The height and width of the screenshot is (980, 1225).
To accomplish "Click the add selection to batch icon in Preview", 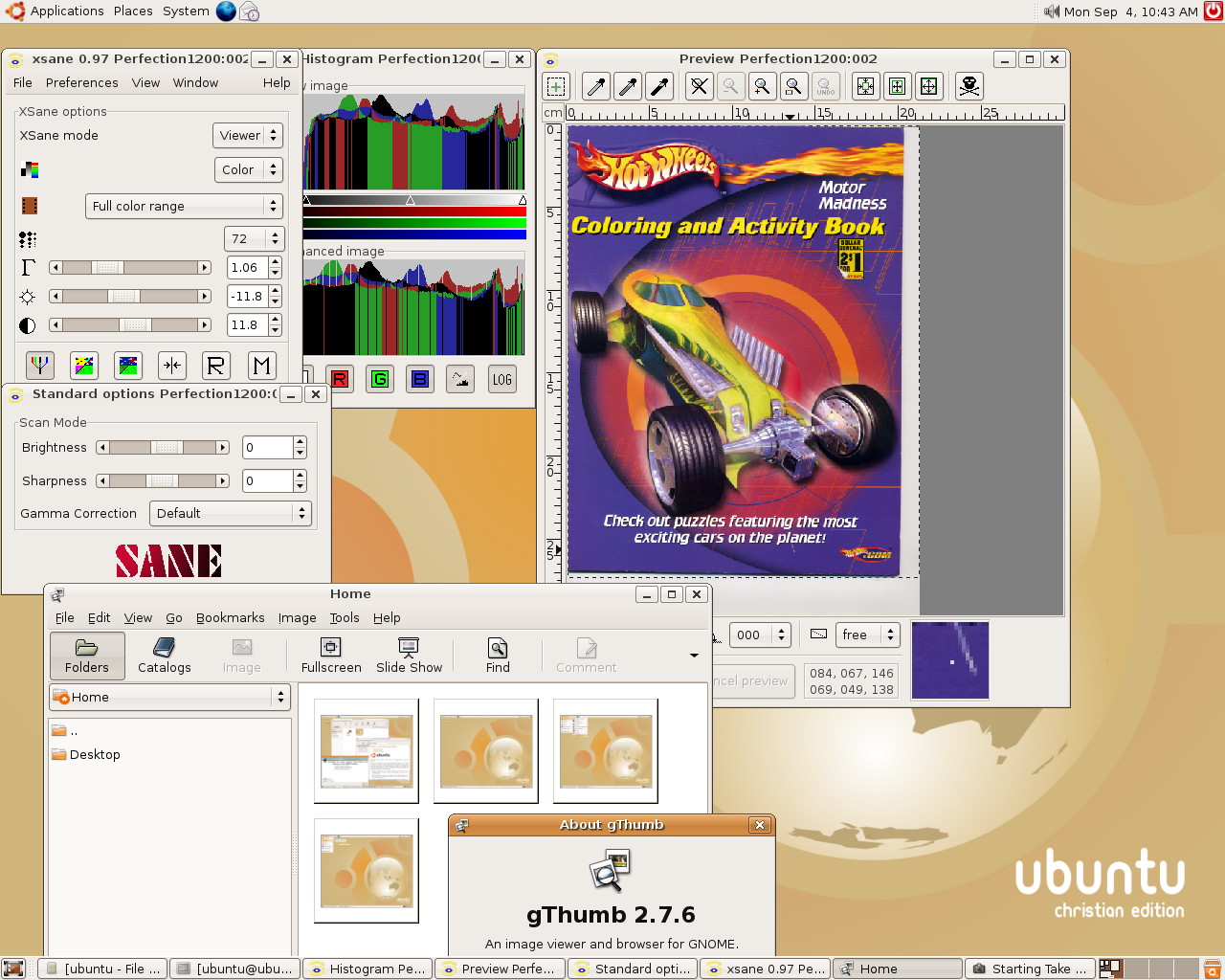I will click(x=556, y=86).
